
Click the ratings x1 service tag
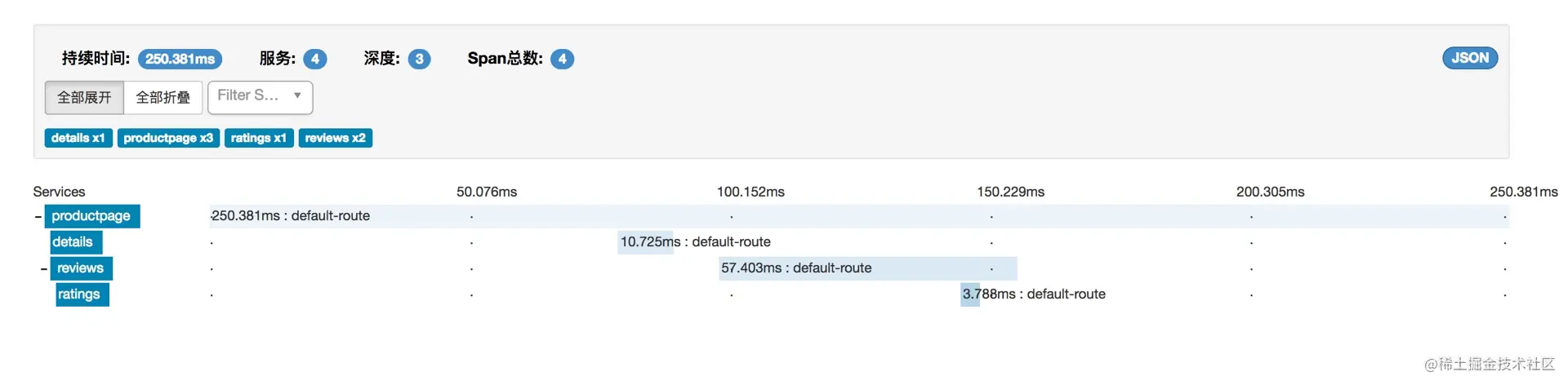259,138
